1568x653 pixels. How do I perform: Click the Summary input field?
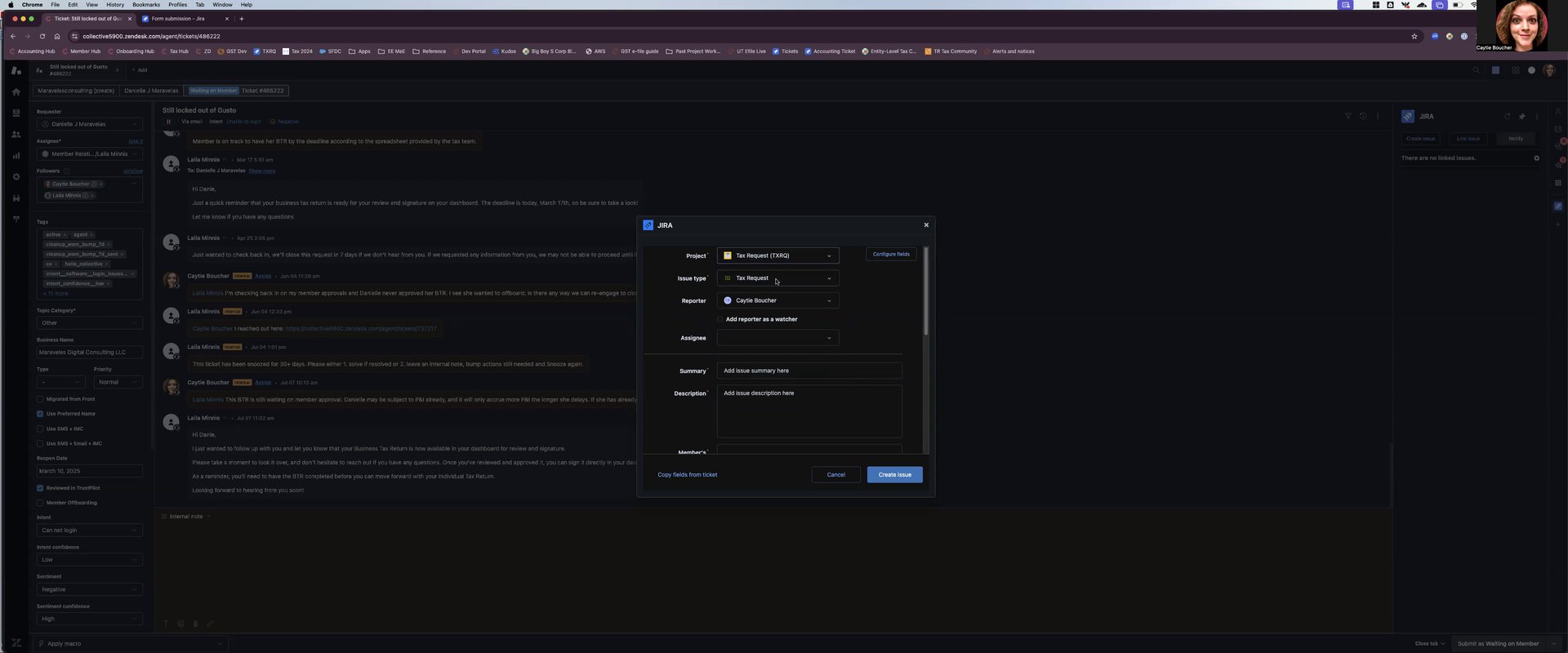click(809, 371)
